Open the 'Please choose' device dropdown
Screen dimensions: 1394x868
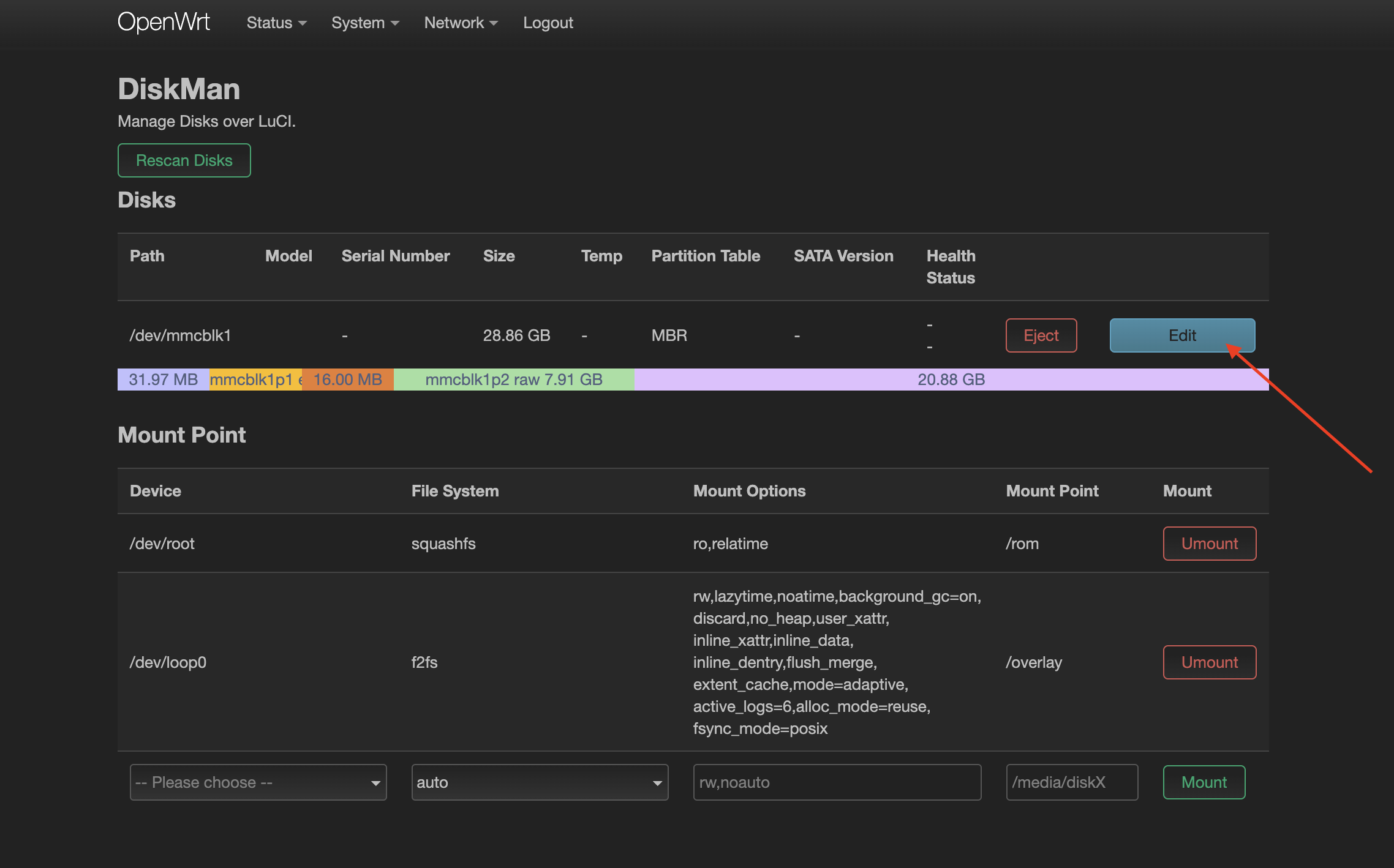pyautogui.click(x=258, y=782)
